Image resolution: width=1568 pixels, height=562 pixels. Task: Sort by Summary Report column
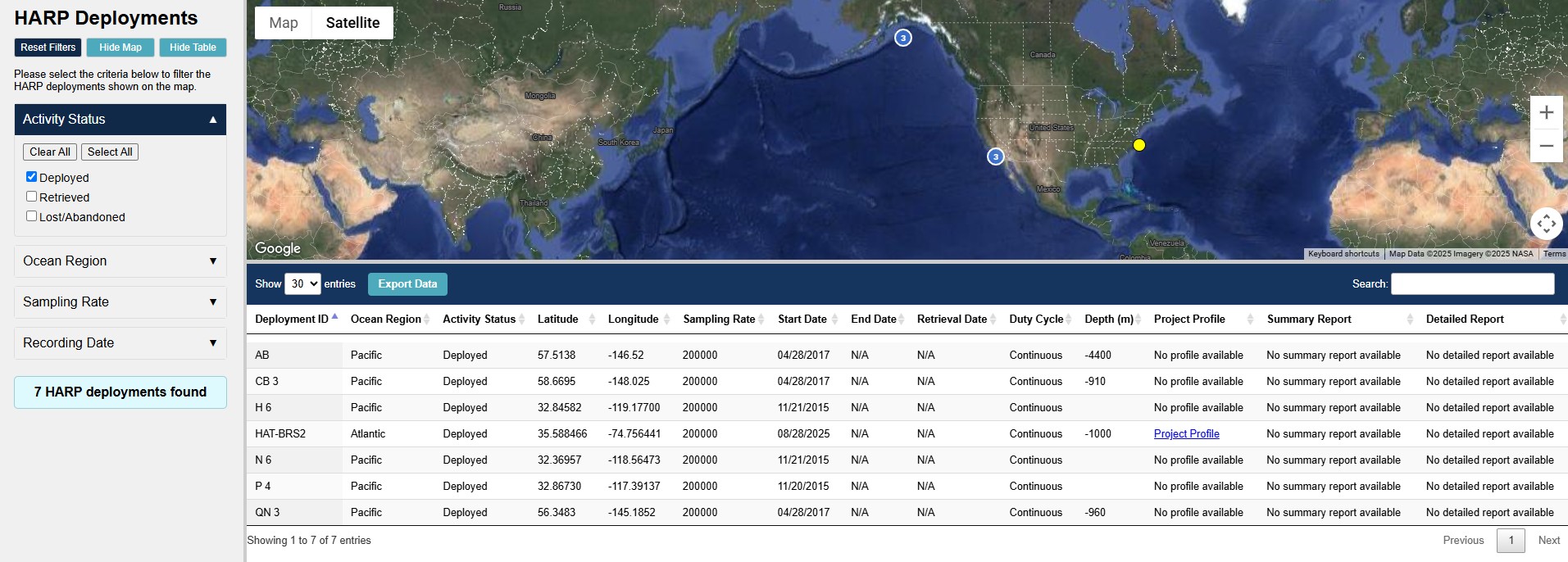[1338, 320]
